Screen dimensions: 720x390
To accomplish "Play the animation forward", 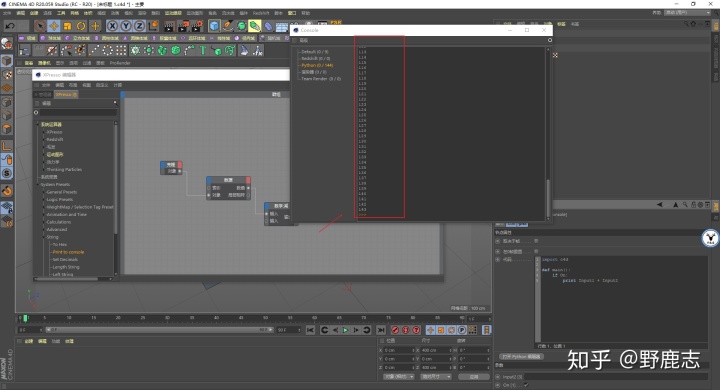I will tap(345, 330).
